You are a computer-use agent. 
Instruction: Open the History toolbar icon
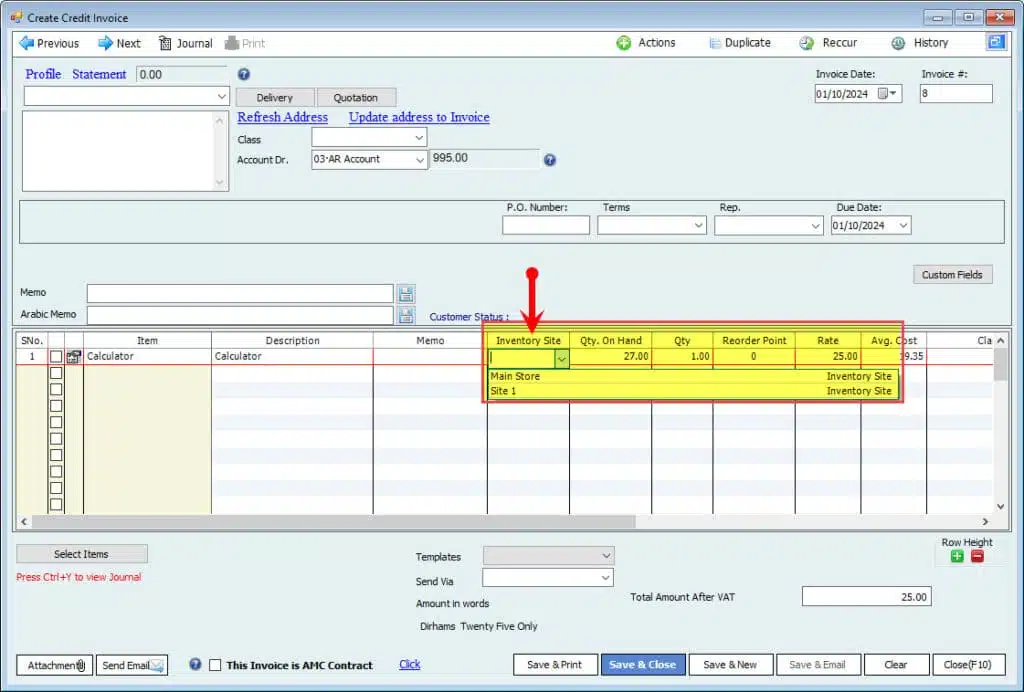point(898,43)
